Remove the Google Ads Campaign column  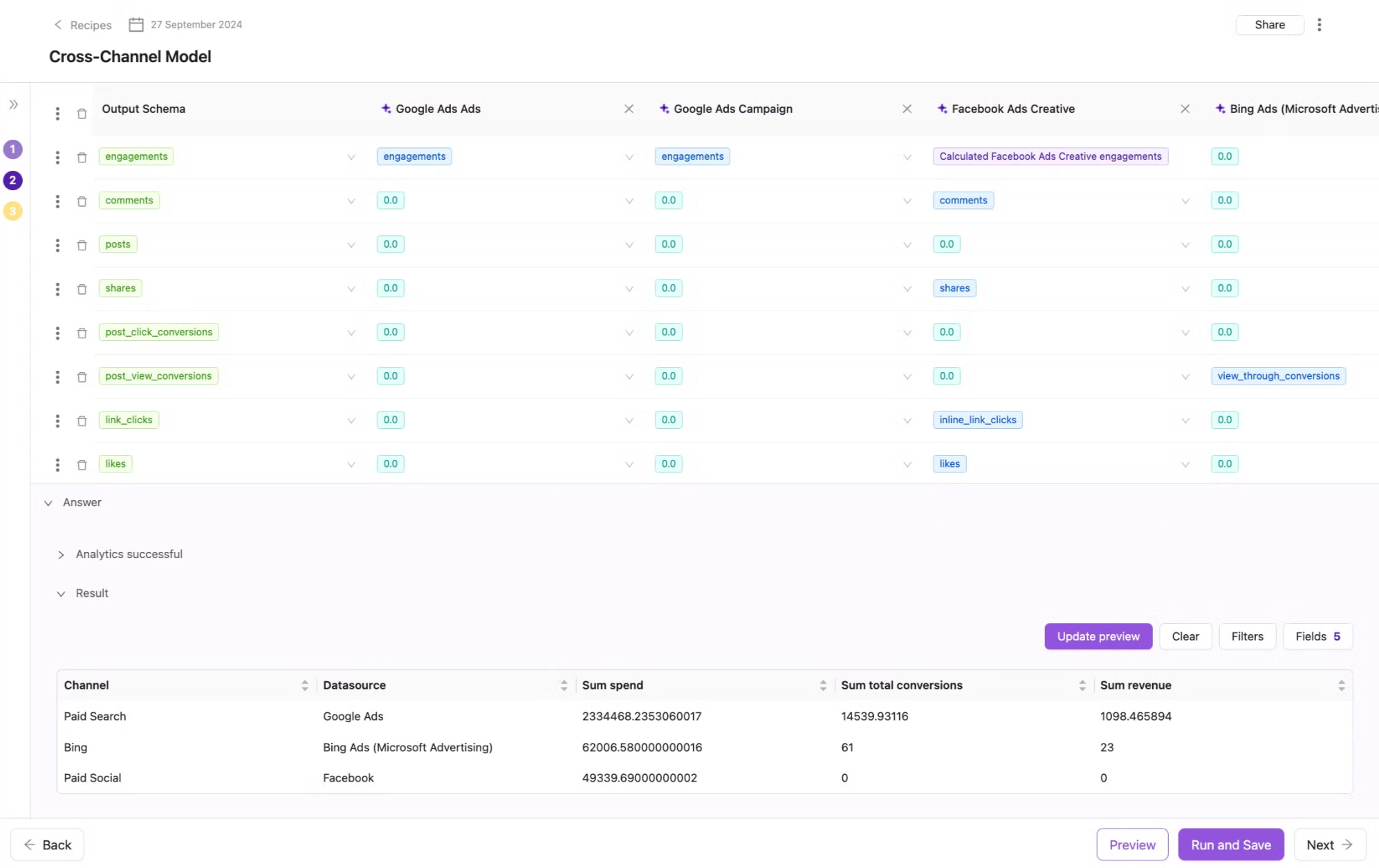[907, 109]
